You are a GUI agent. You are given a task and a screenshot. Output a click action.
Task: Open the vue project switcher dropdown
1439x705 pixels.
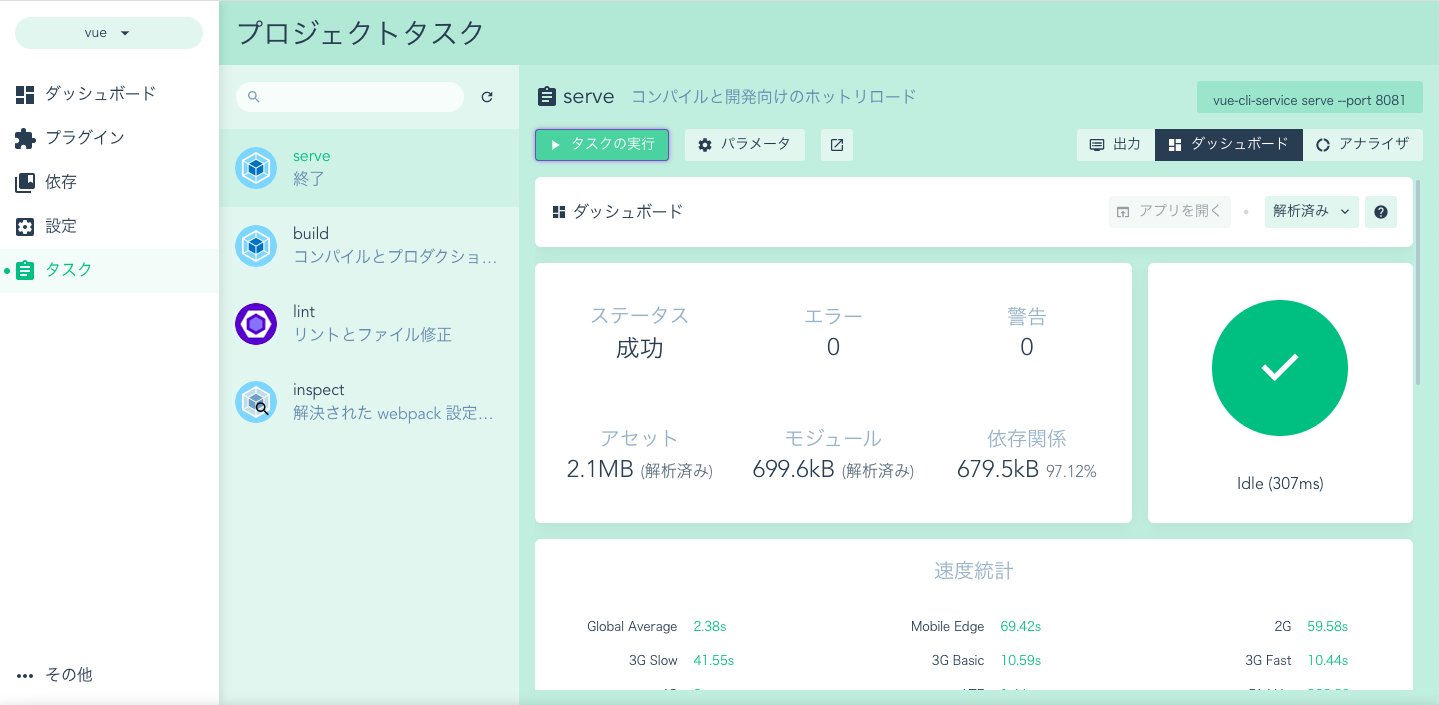[107, 32]
